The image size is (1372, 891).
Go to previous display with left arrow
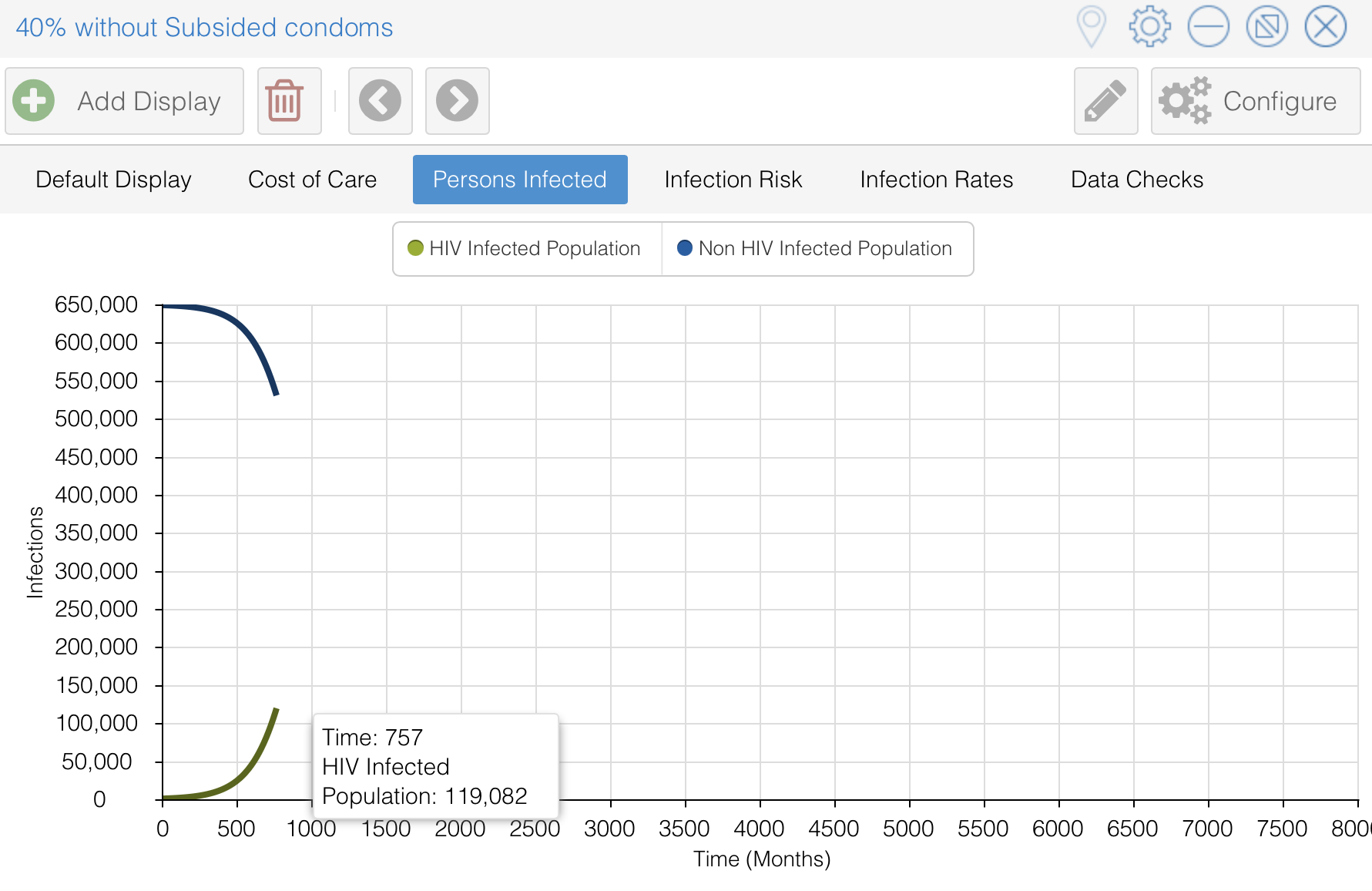(x=380, y=101)
